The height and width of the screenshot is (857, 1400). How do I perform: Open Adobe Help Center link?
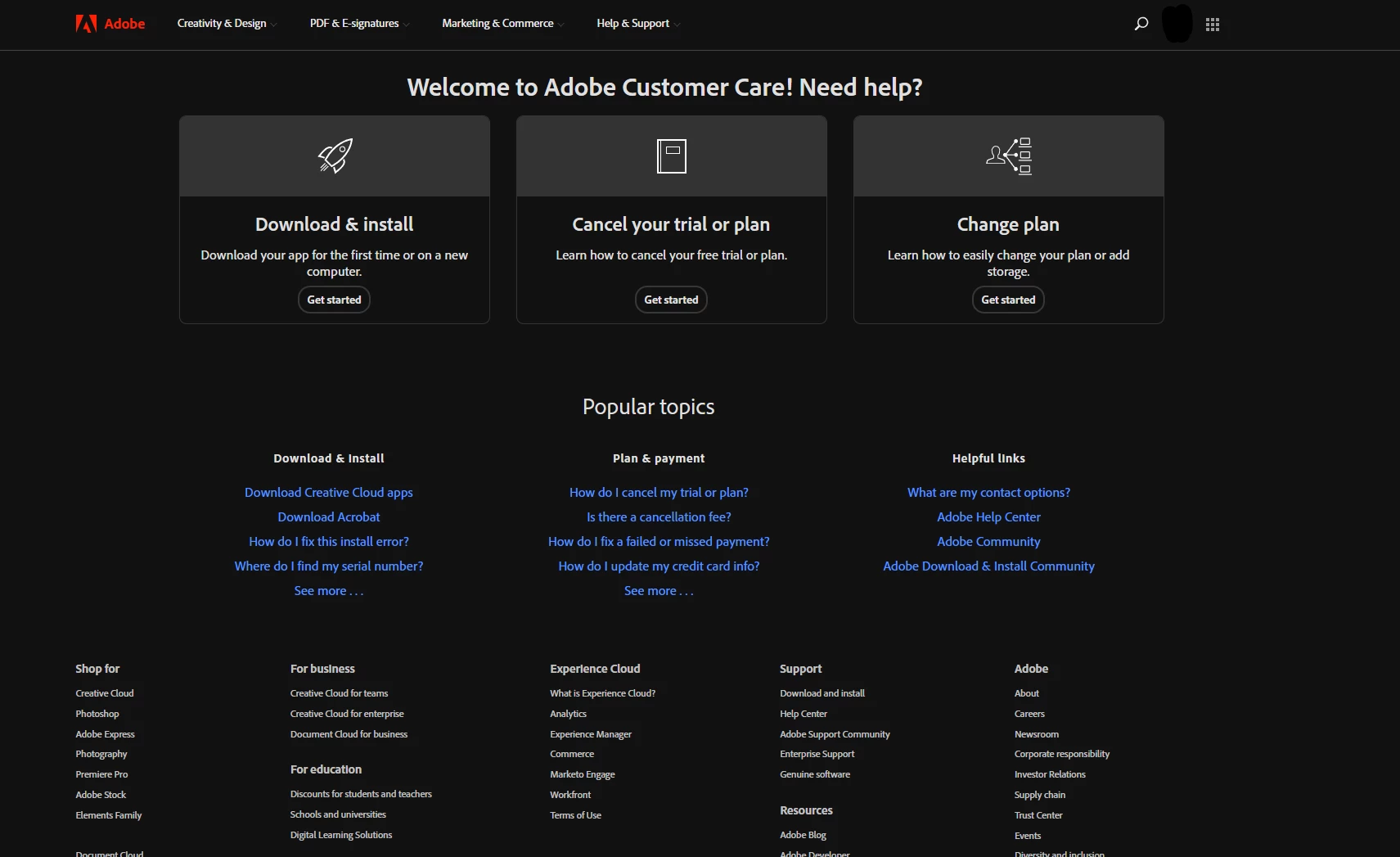988,516
